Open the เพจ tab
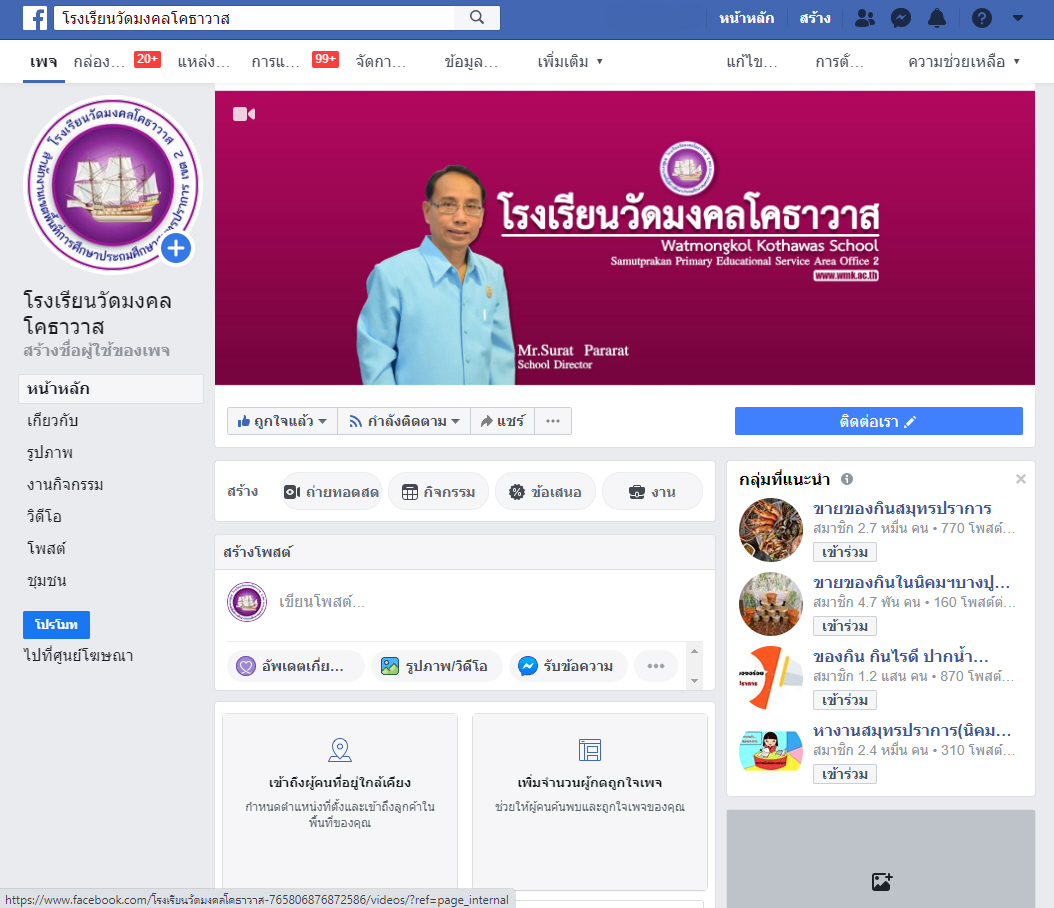Viewport: 1054px width, 908px height. [44, 62]
